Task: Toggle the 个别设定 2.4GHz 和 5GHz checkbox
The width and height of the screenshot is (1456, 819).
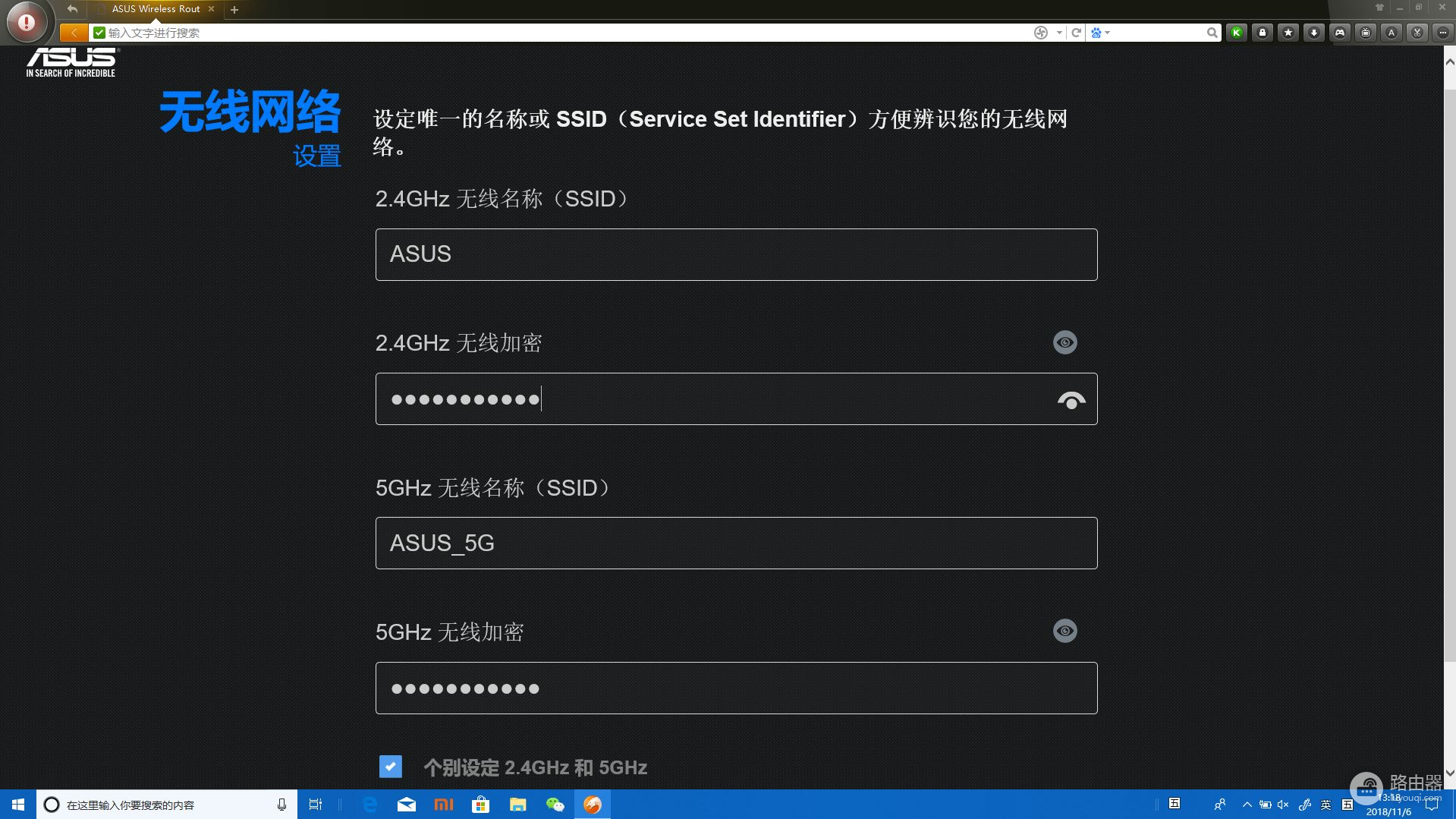Action: point(391,767)
